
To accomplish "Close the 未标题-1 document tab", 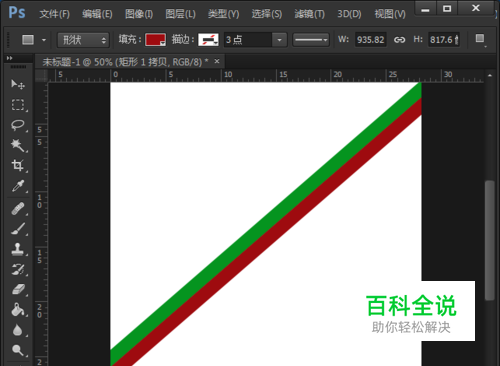I will (x=217, y=61).
